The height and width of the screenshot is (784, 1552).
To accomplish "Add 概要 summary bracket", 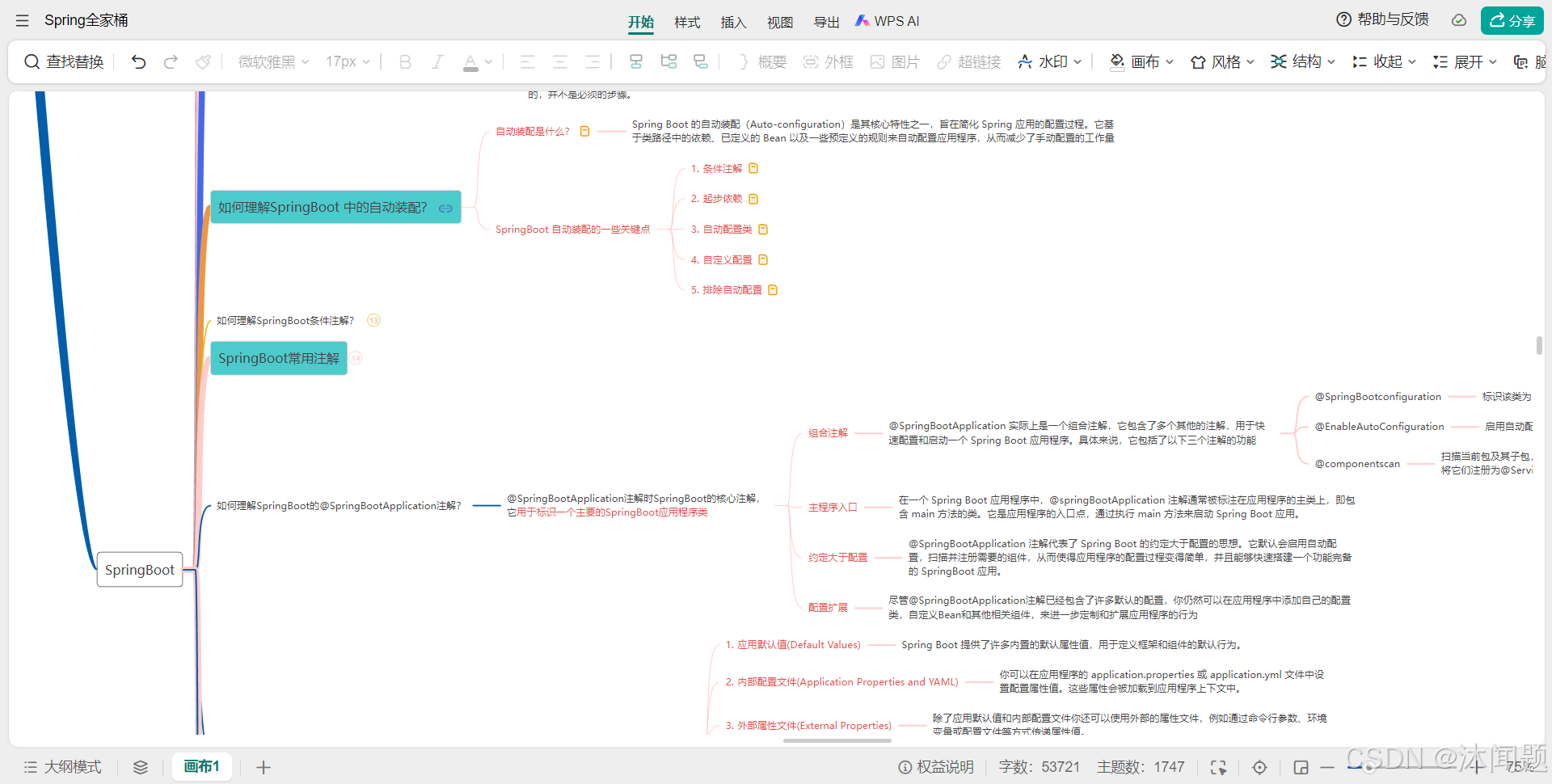I will tap(761, 61).
